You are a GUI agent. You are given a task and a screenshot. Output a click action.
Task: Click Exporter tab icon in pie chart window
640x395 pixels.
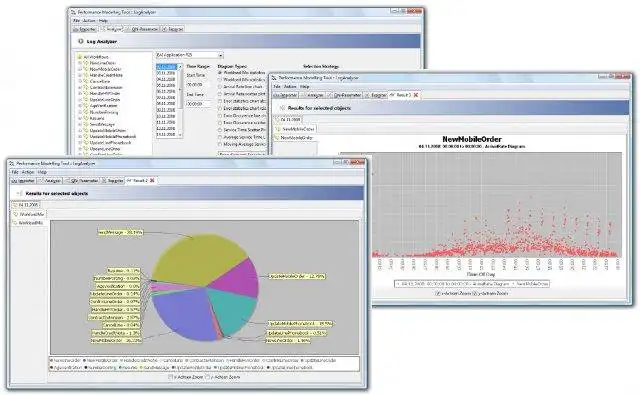tap(104, 181)
